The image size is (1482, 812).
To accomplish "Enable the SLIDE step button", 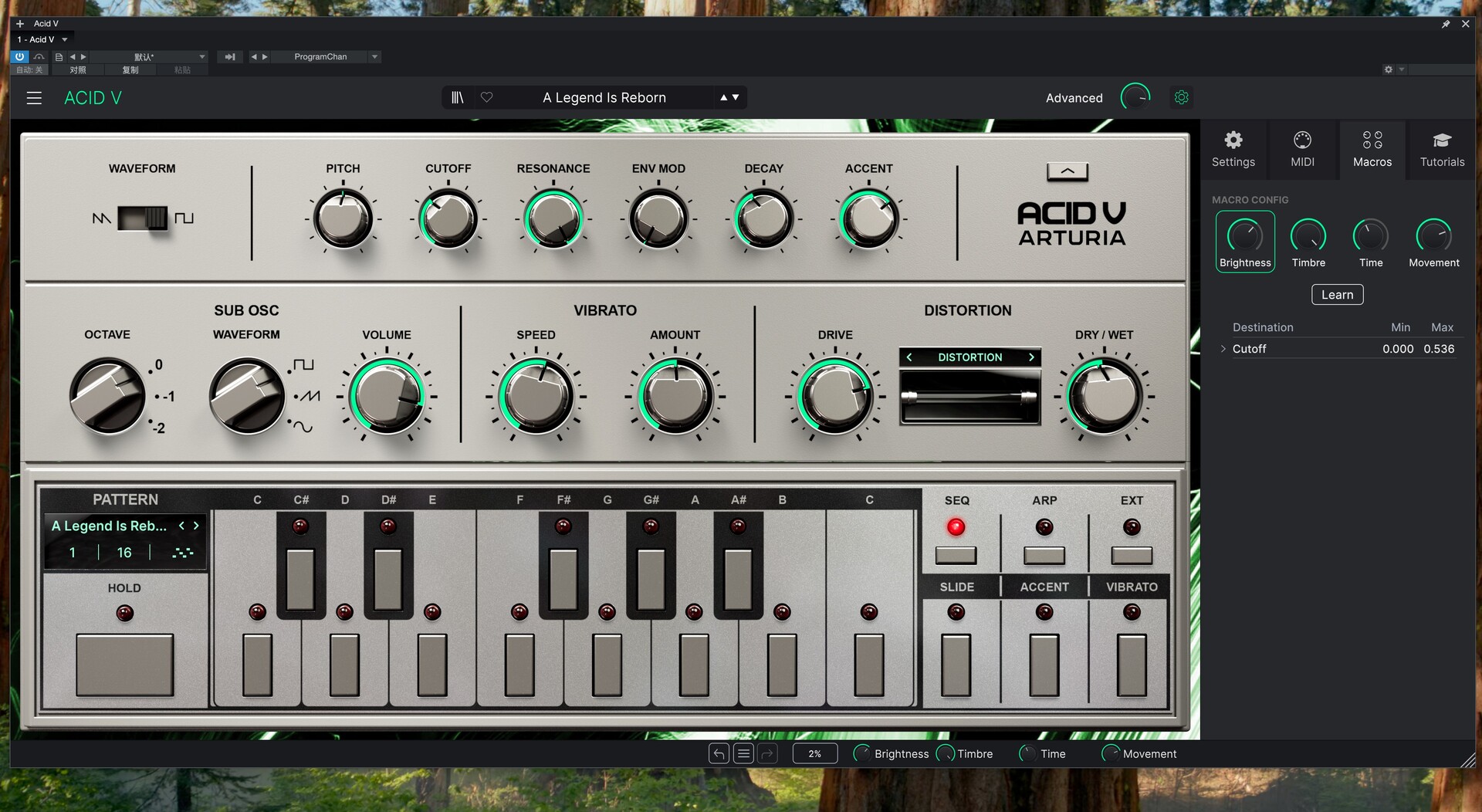I will click(x=956, y=665).
